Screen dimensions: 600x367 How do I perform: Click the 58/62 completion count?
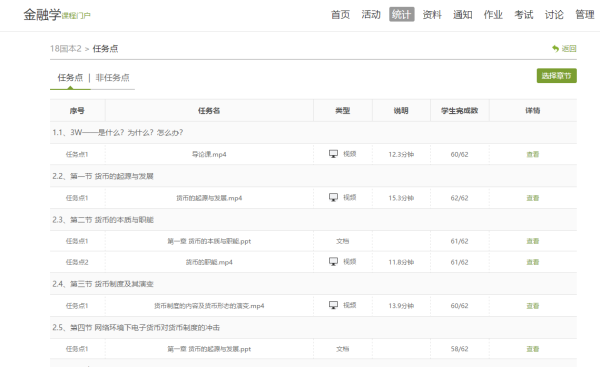pos(459,349)
